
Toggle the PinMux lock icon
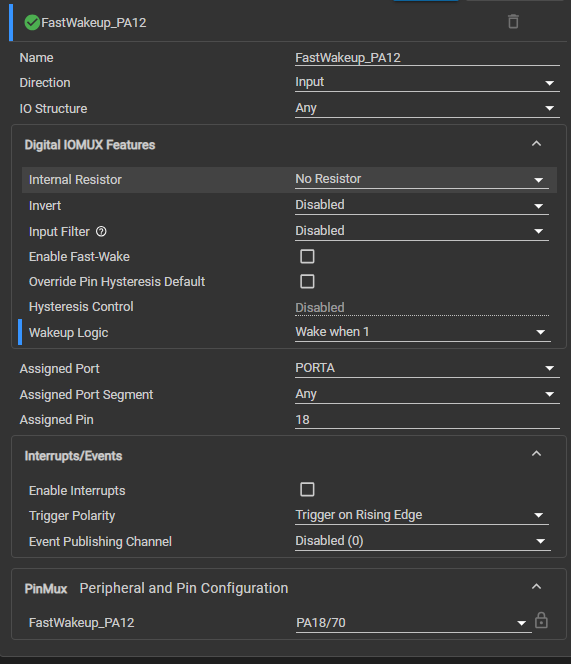(541, 620)
